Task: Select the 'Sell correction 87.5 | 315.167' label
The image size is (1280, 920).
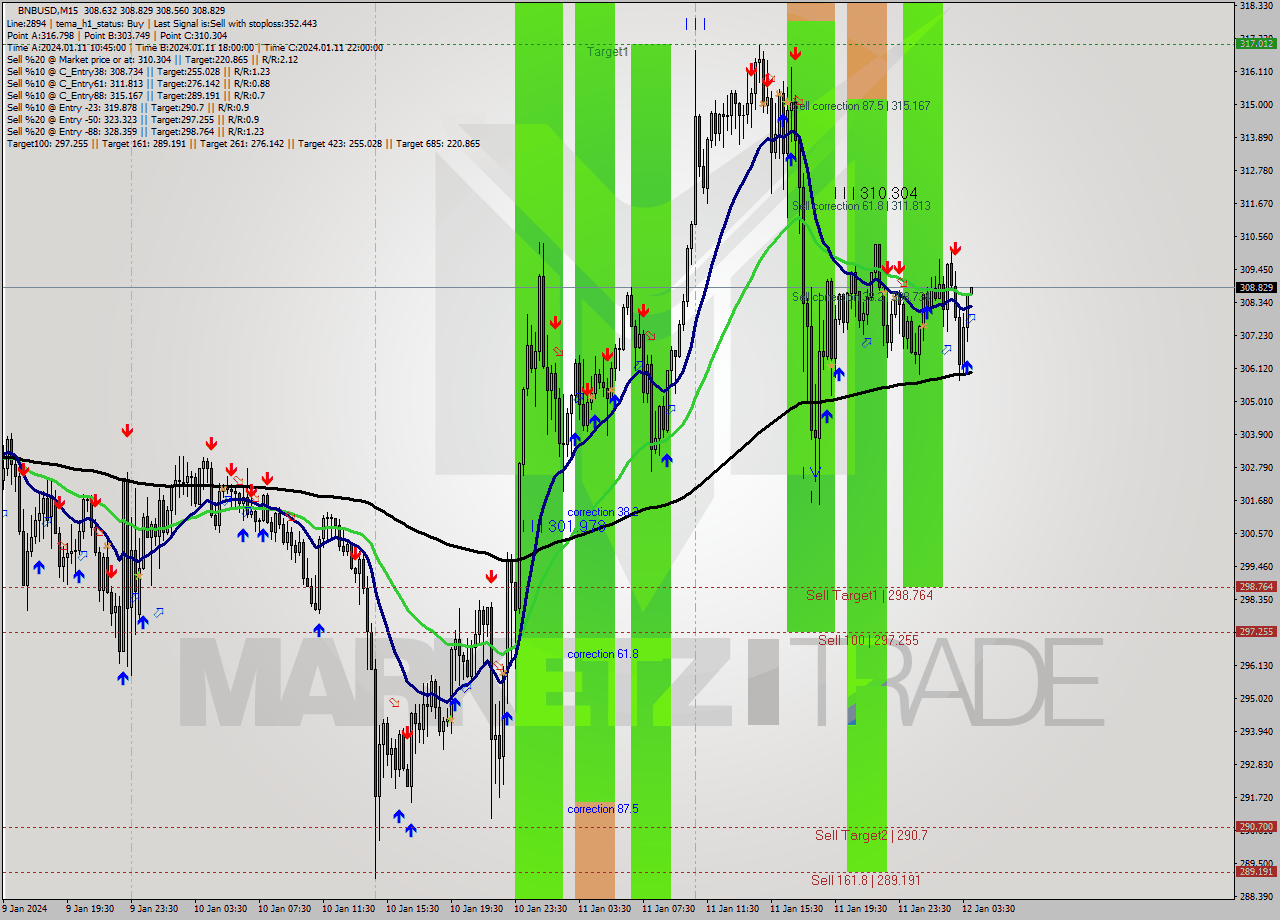Action: point(861,106)
